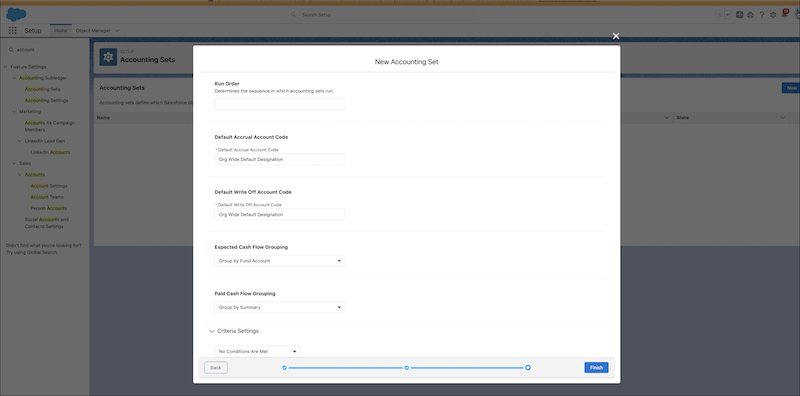This screenshot has height=396, width=800.
Task: Open the App Launcher grid icon
Action: coord(13,31)
